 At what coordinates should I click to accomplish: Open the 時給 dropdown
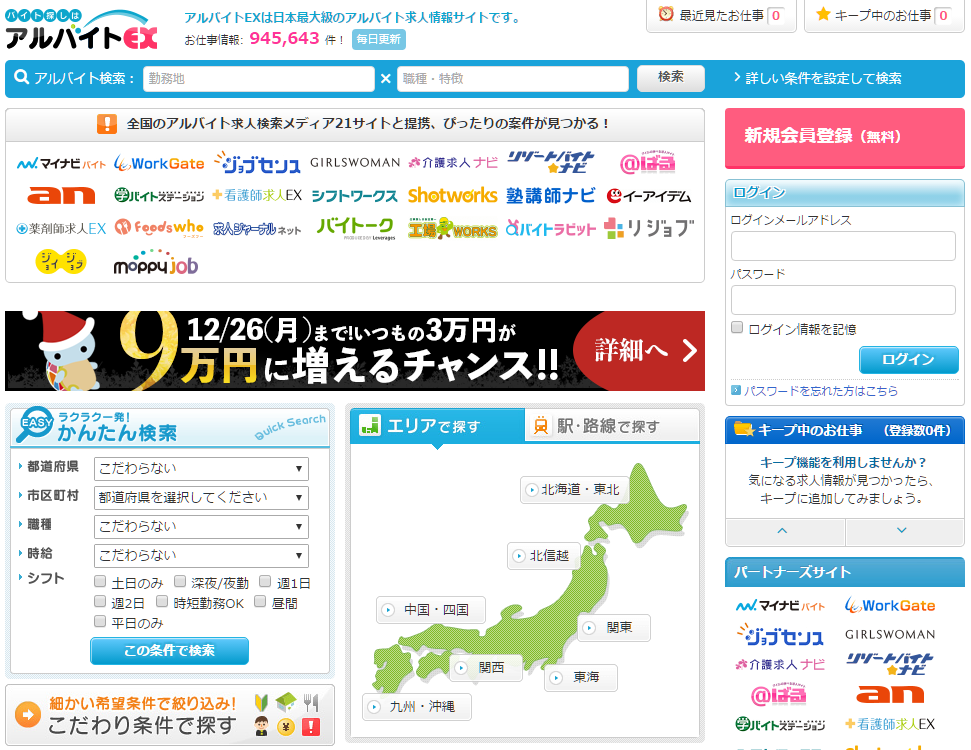201,556
